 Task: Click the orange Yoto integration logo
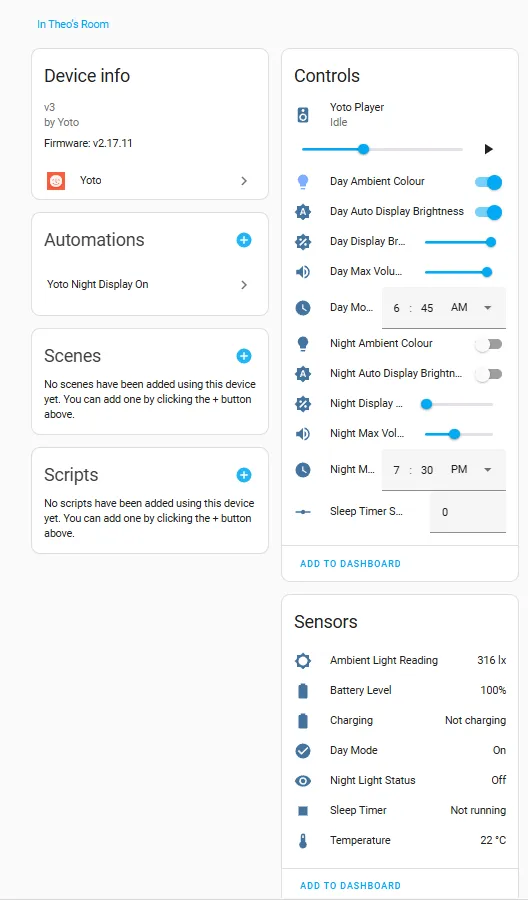56,181
